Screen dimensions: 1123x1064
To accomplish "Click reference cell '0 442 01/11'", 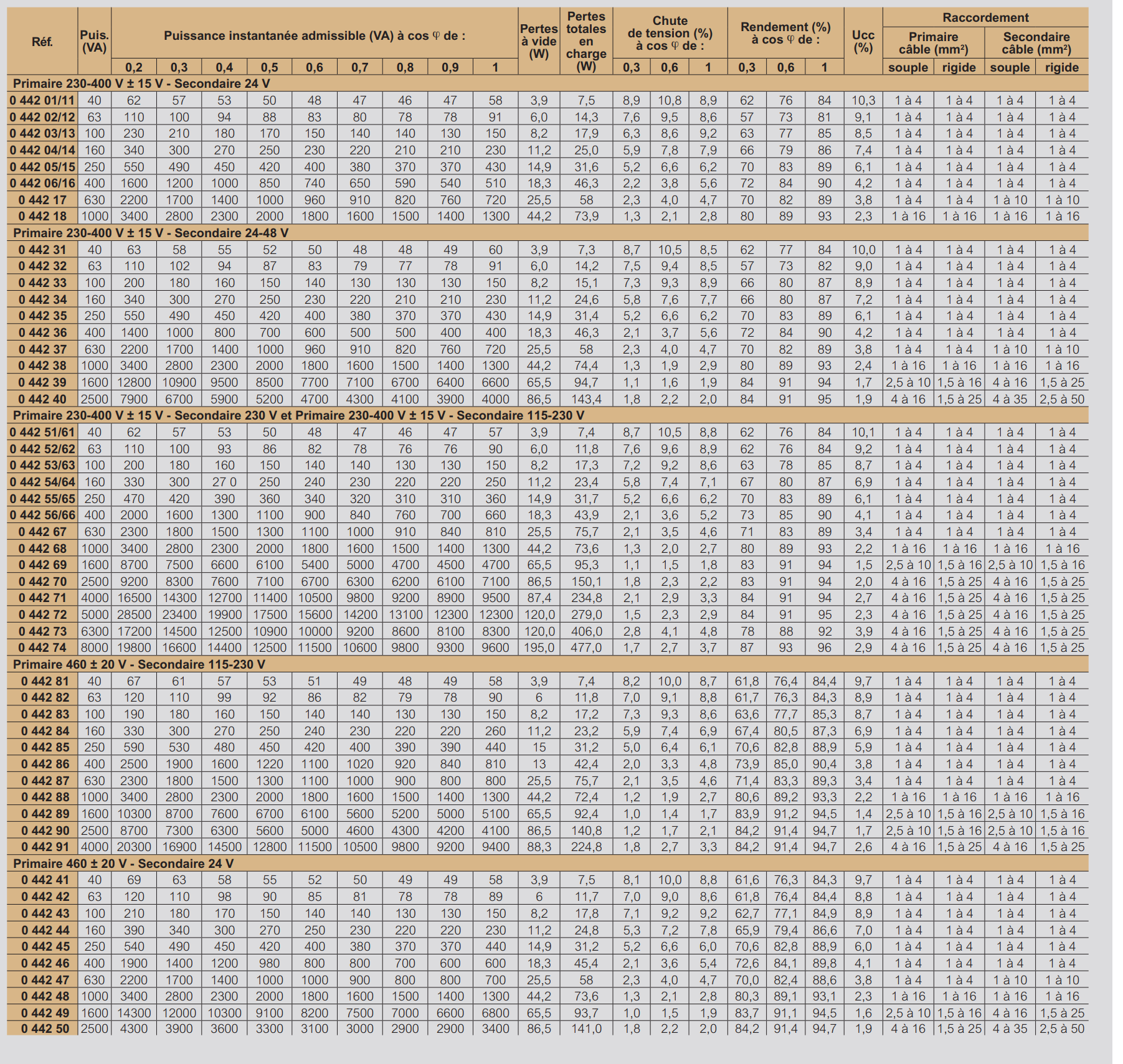I will pos(42,100).
